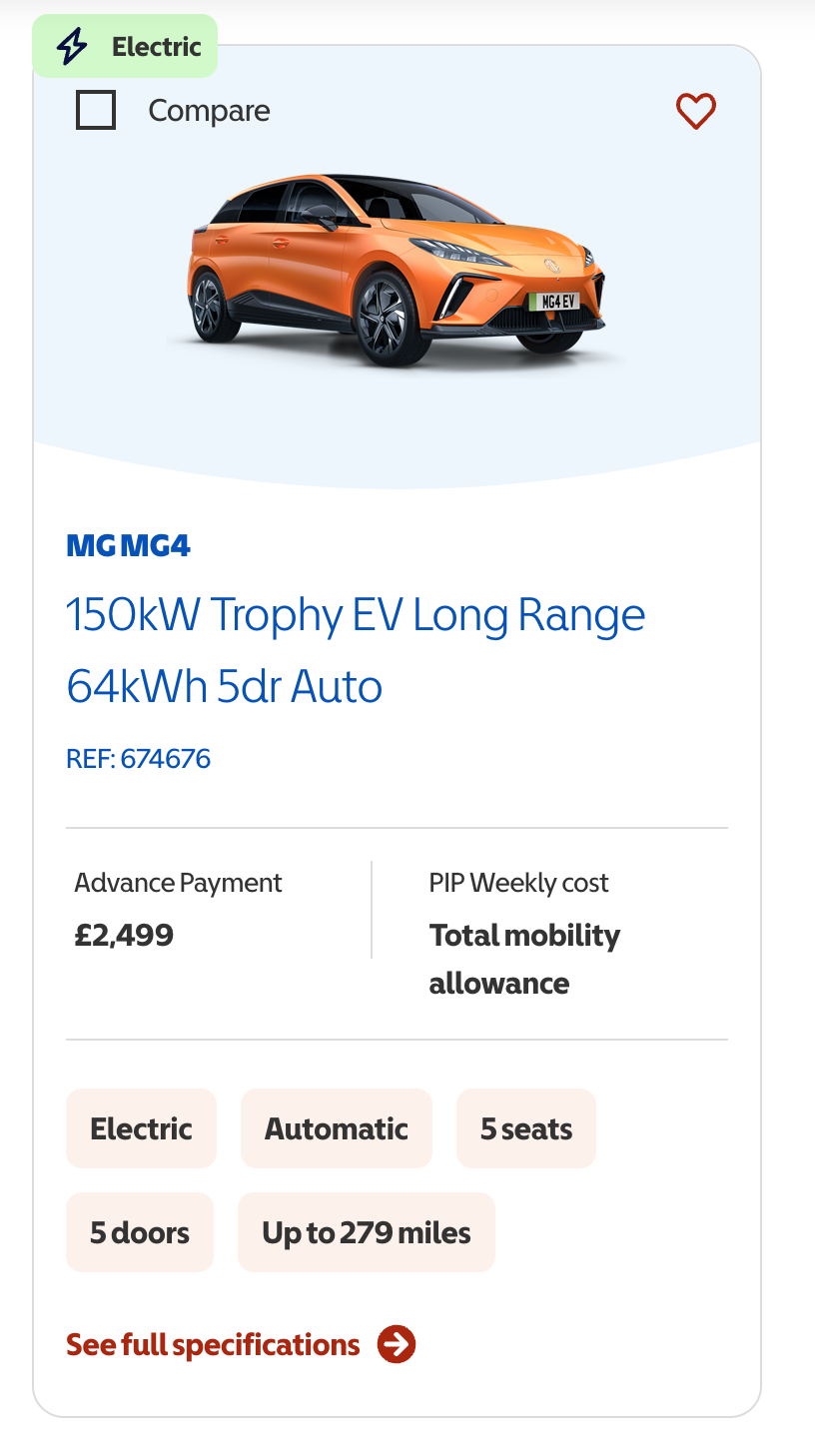Image resolution: width=815 pixels, height=1456 pixels.
Task: Click Total mobility allowance text
Action: pyautogui.click(x=523, y=959)
